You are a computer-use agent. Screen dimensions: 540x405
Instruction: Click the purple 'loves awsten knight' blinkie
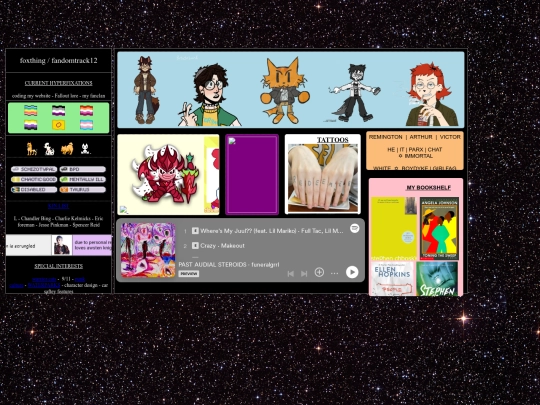click(92, 245)
